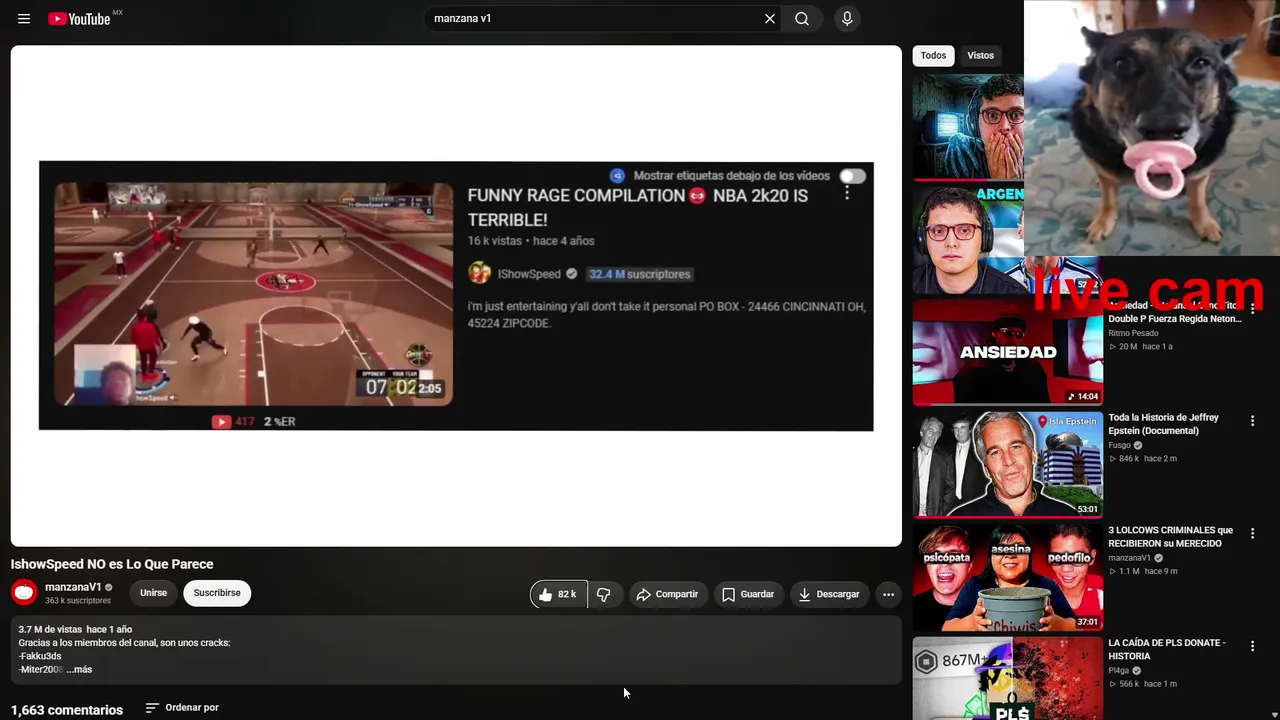1280x720 pixels.
Task: Open the YouTube guide hamburger menu
Action: pyautogui.click(x=24, y=19)
